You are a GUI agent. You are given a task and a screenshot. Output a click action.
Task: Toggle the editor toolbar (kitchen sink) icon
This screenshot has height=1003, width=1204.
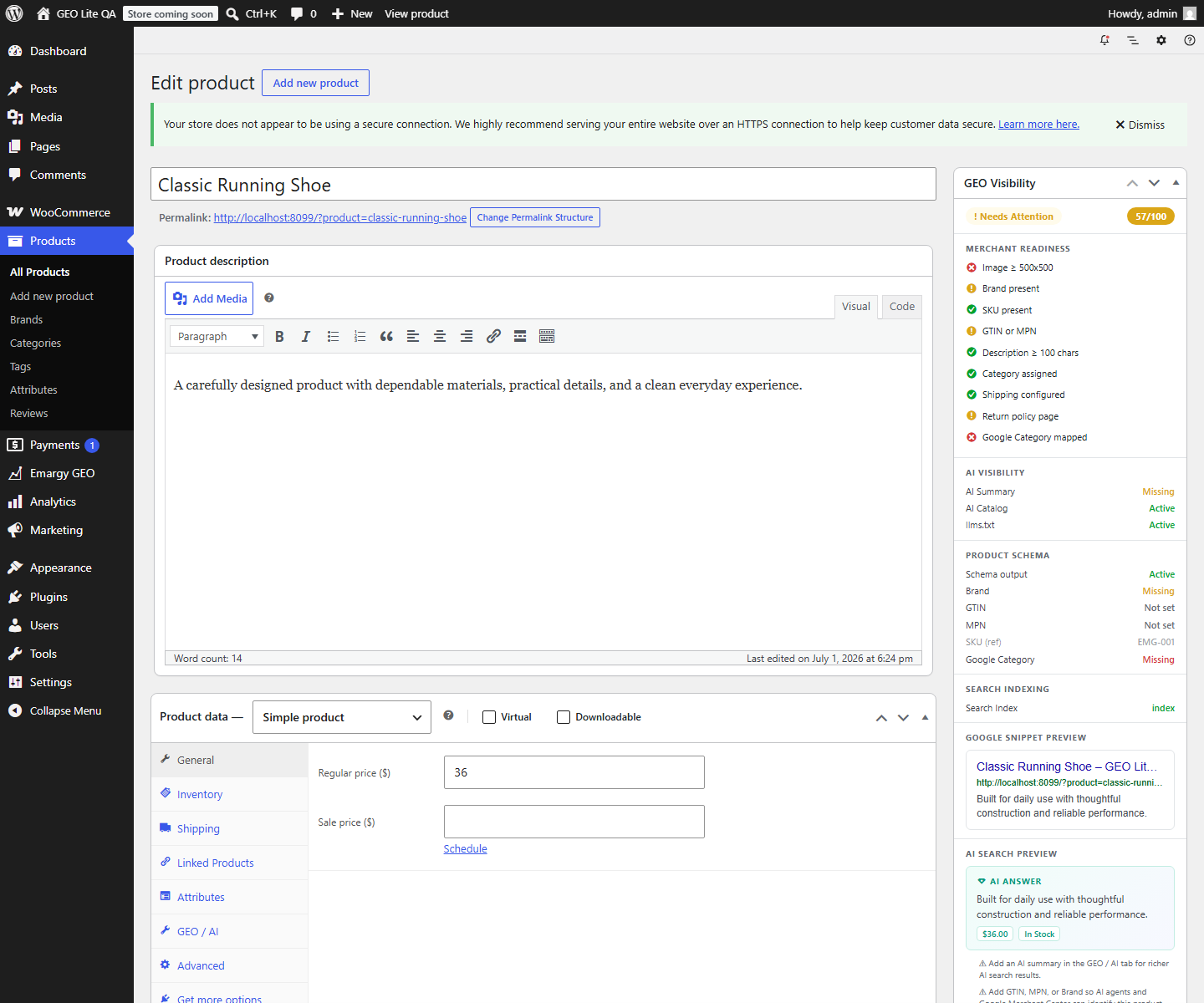[547, 336]
